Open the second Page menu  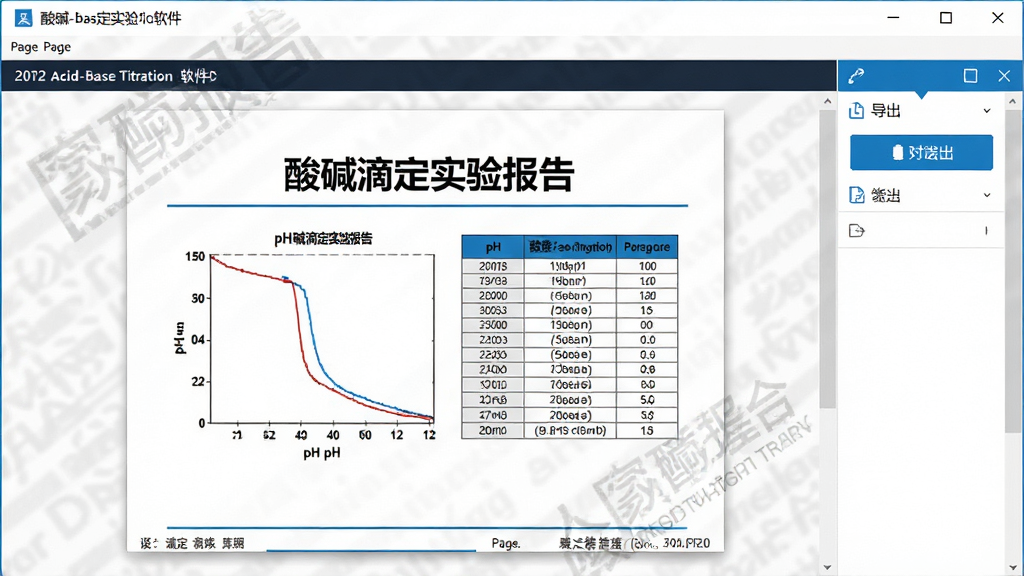57,47
